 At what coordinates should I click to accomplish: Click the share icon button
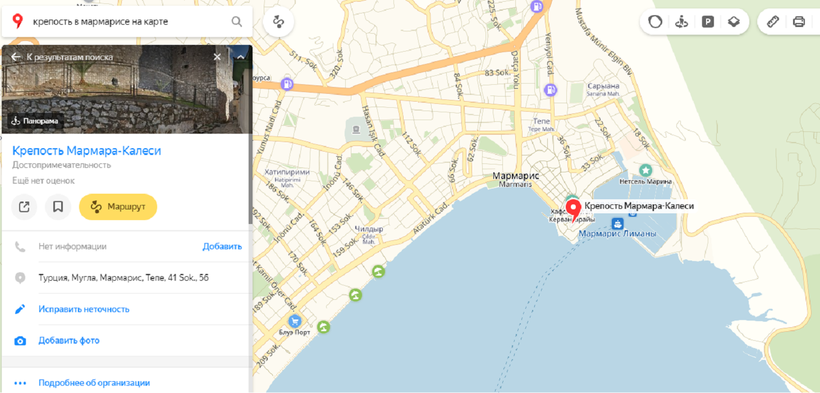24,207
